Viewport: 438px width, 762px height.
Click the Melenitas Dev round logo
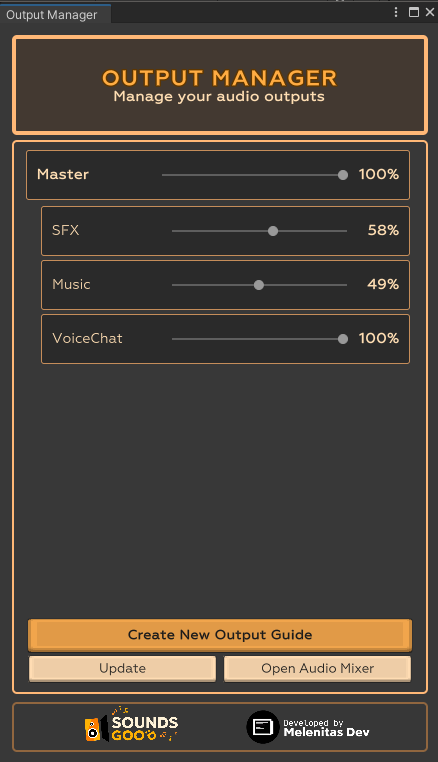263,727
